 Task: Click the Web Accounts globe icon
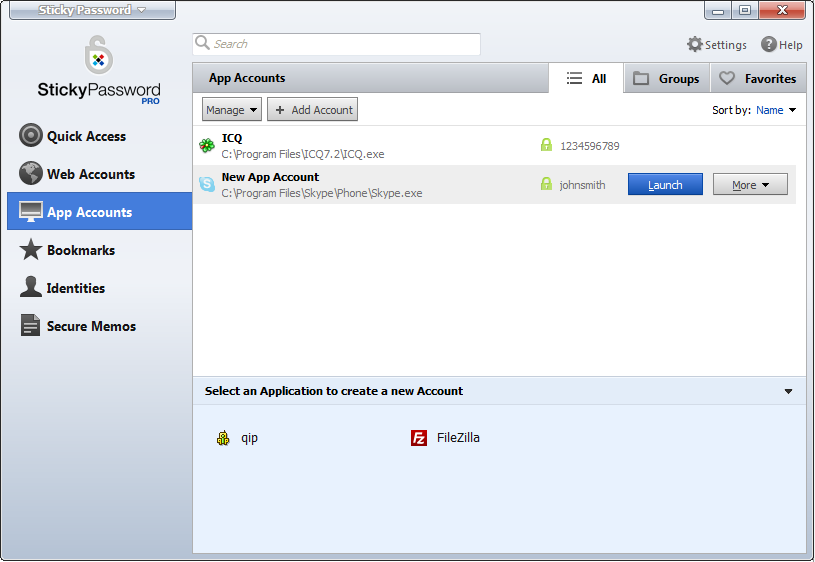tap(31, 174)
